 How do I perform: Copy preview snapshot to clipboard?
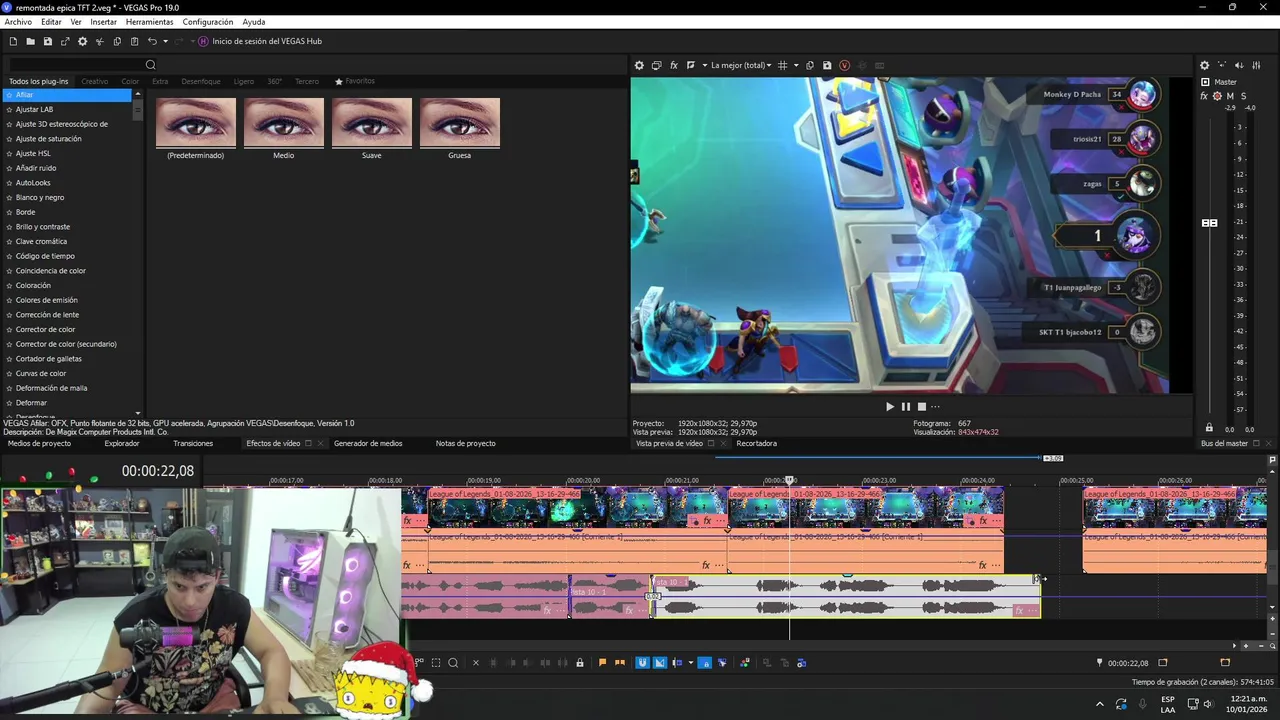(x=810, y=65)
